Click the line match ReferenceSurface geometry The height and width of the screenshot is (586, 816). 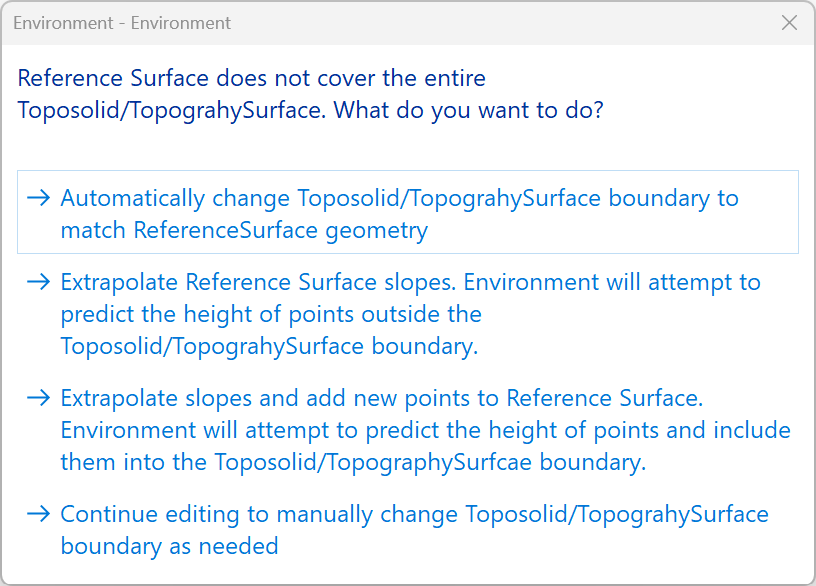pyautogui.click(x=244, y=231)
